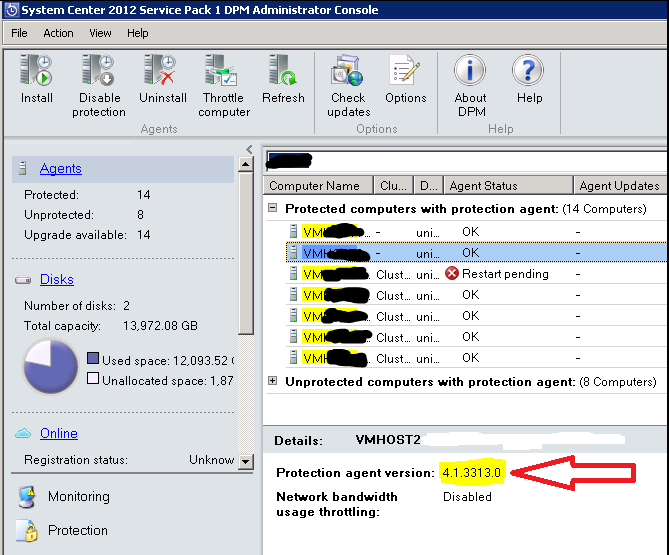Click the Help toolbar icon
This screenshot has height=555, width=669.
click(x=529, y=72)
